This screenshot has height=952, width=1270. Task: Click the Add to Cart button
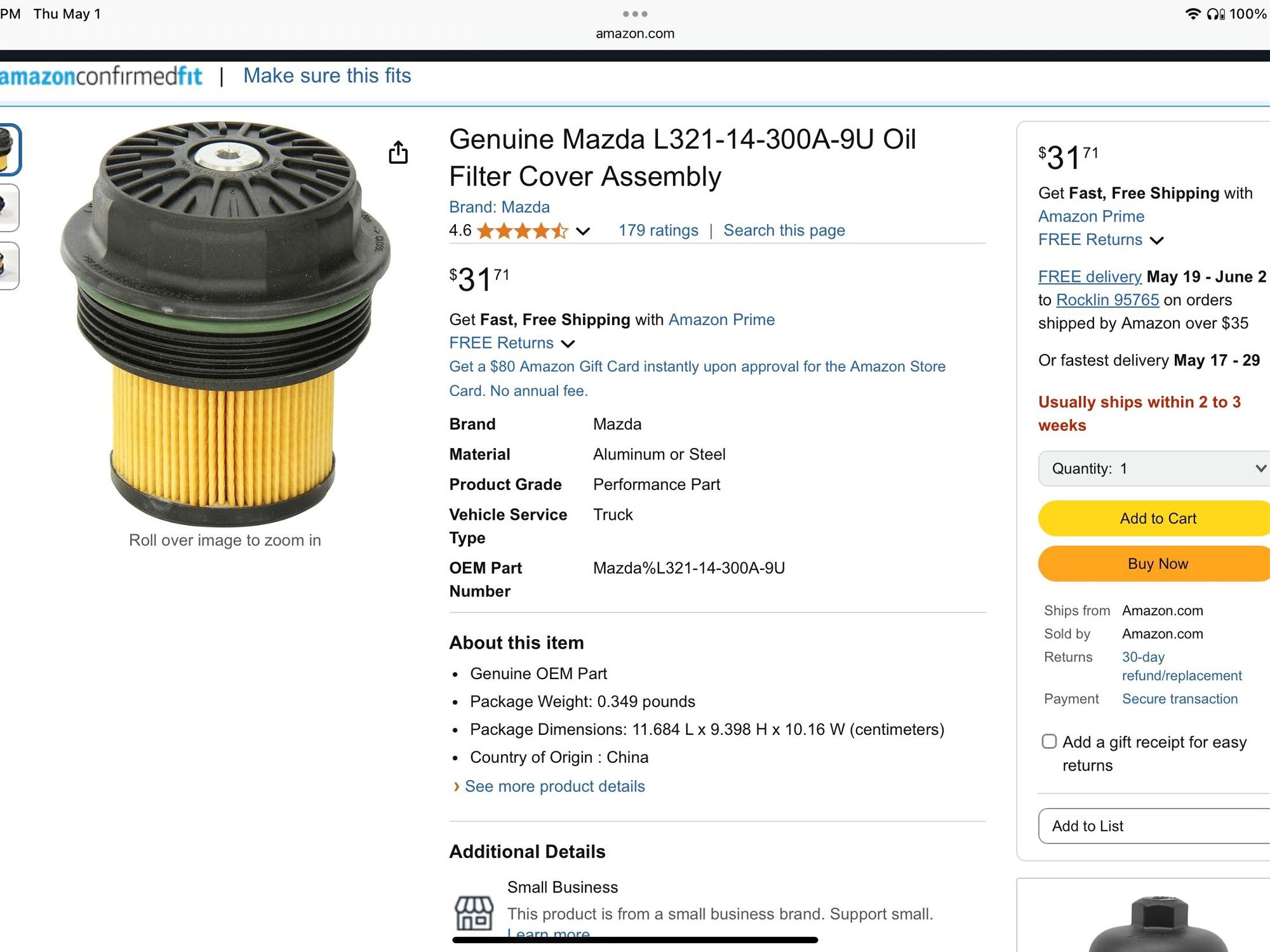click(x=1154, y=519)
